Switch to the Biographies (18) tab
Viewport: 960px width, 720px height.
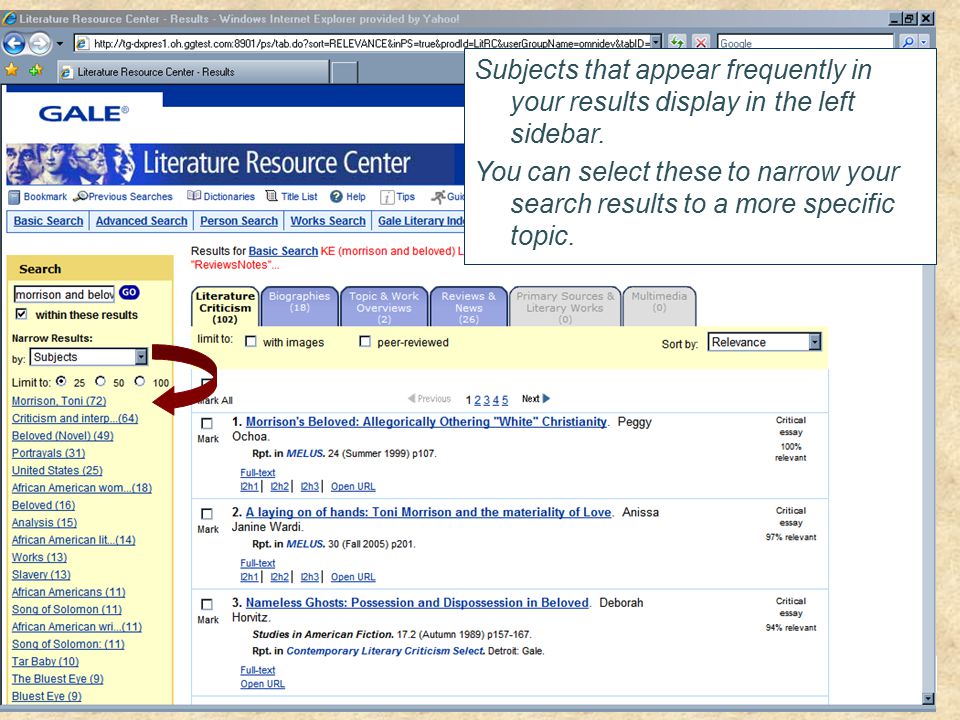point(299,306)
